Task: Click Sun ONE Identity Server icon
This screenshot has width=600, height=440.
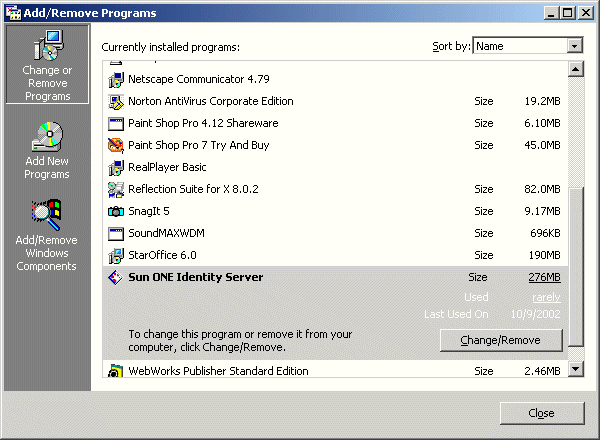Action: pos(116,277)
